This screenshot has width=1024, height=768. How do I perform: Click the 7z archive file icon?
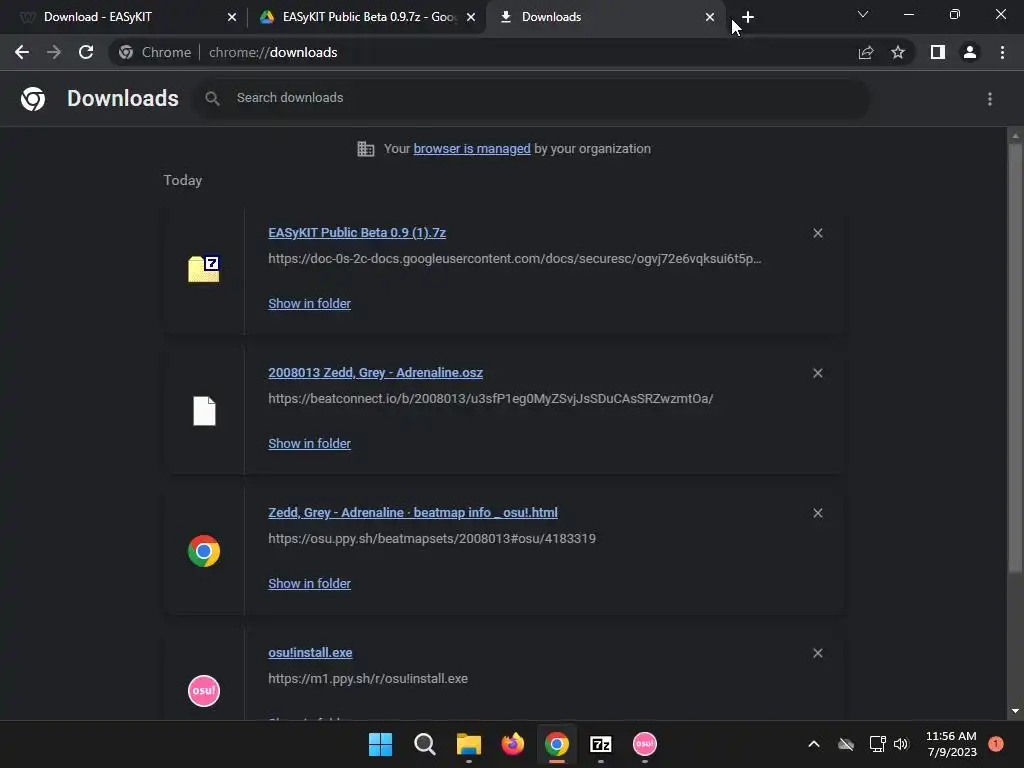pyautogui.click(x=204, y=269)
